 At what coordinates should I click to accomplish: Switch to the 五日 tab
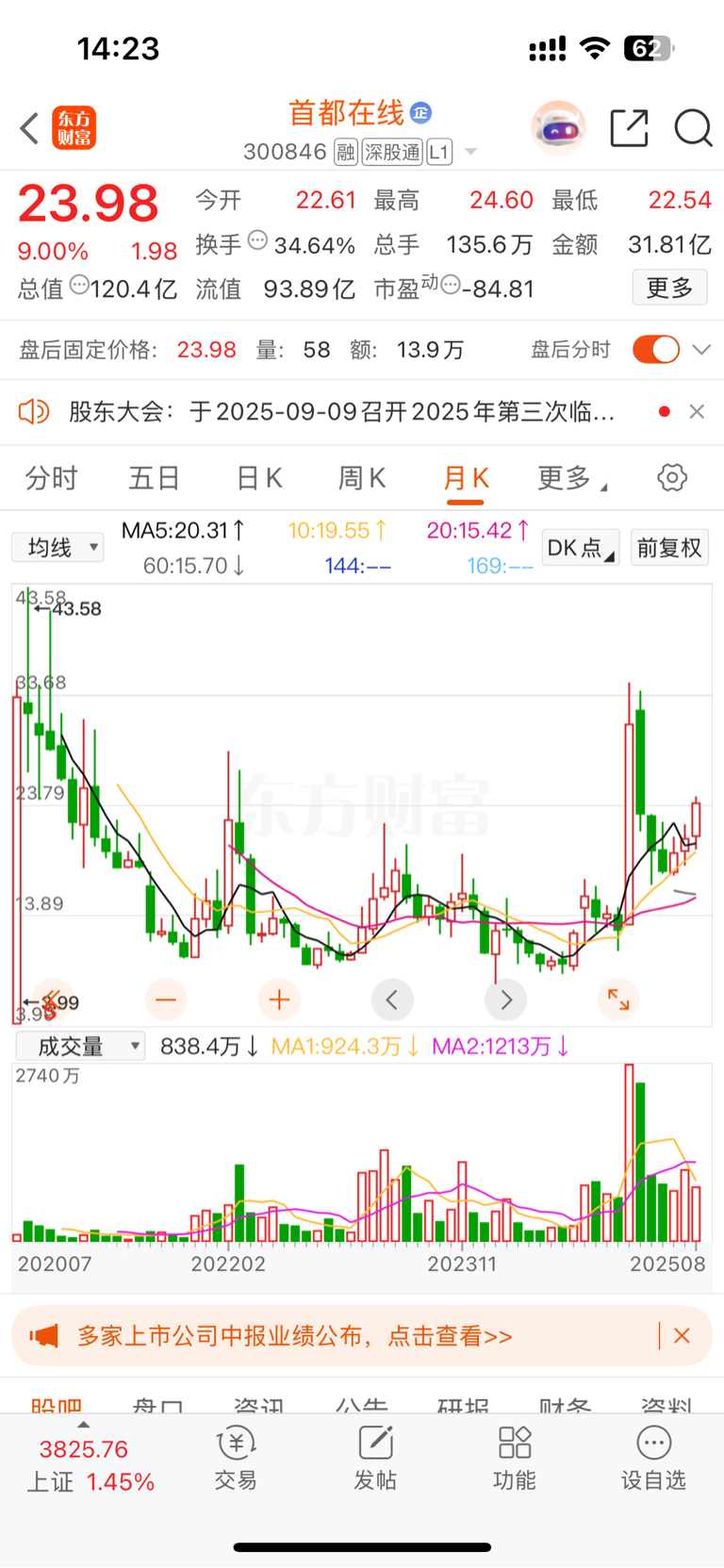(x=155, y=478)
